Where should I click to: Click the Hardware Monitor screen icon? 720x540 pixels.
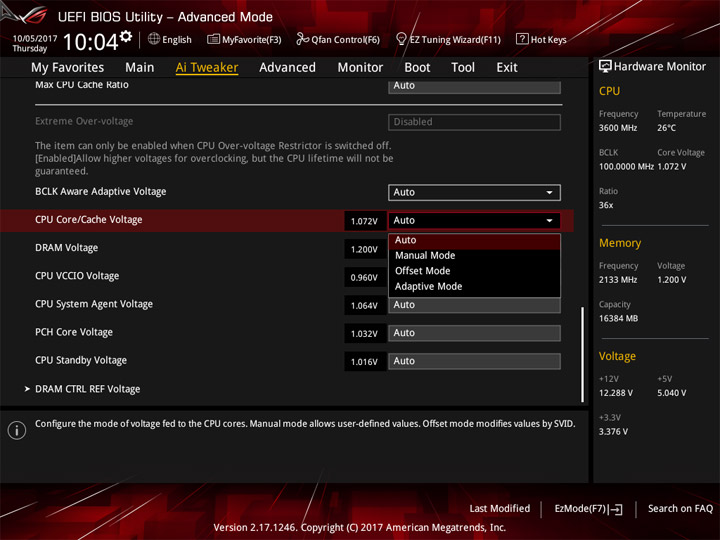click(605, 67)
